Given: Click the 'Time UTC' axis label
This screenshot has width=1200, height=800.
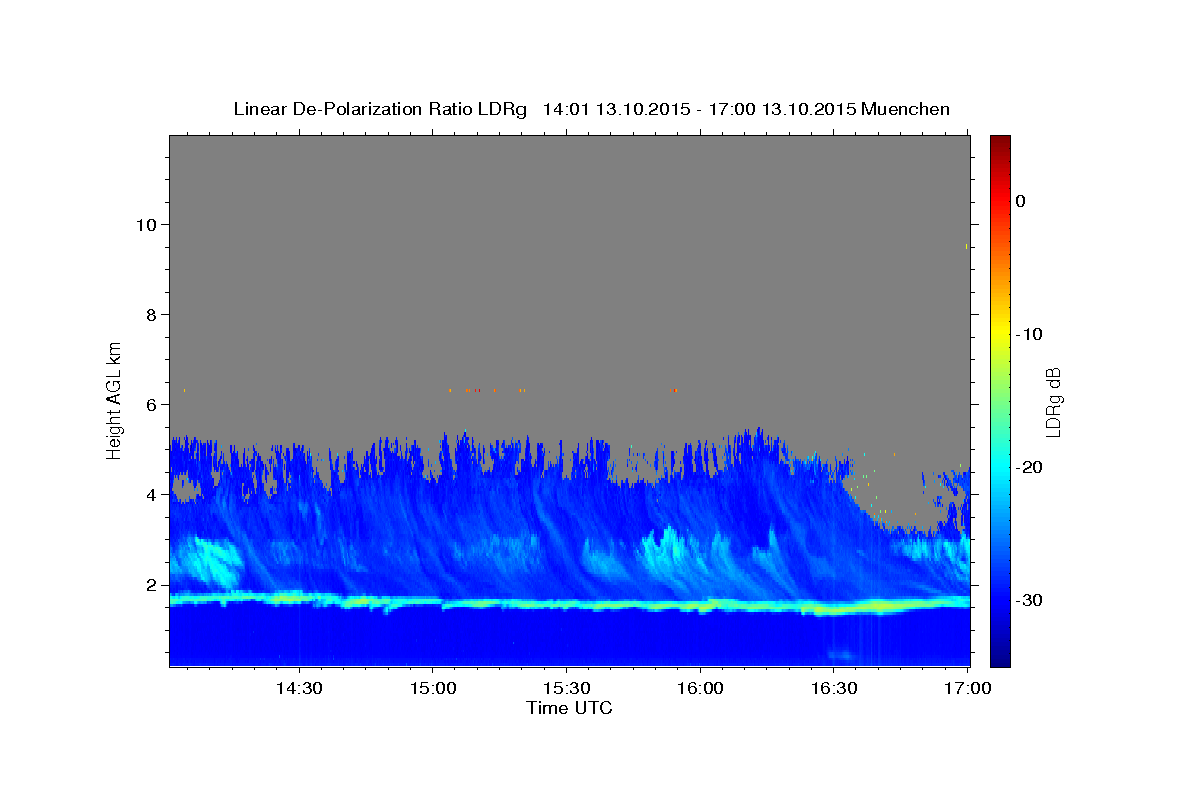Looking at the screenshot, I should (569, 708).
